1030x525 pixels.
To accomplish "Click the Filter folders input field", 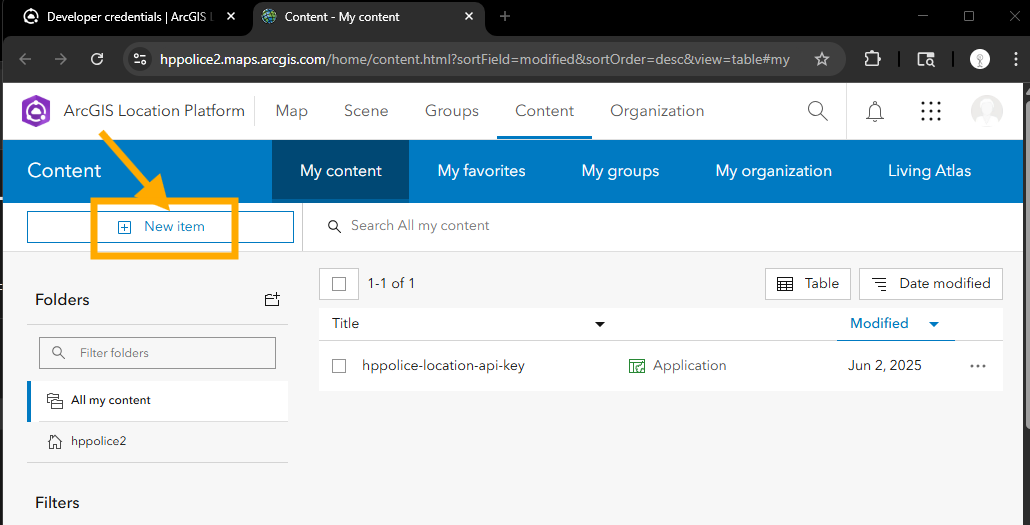I will click(158, 353).
